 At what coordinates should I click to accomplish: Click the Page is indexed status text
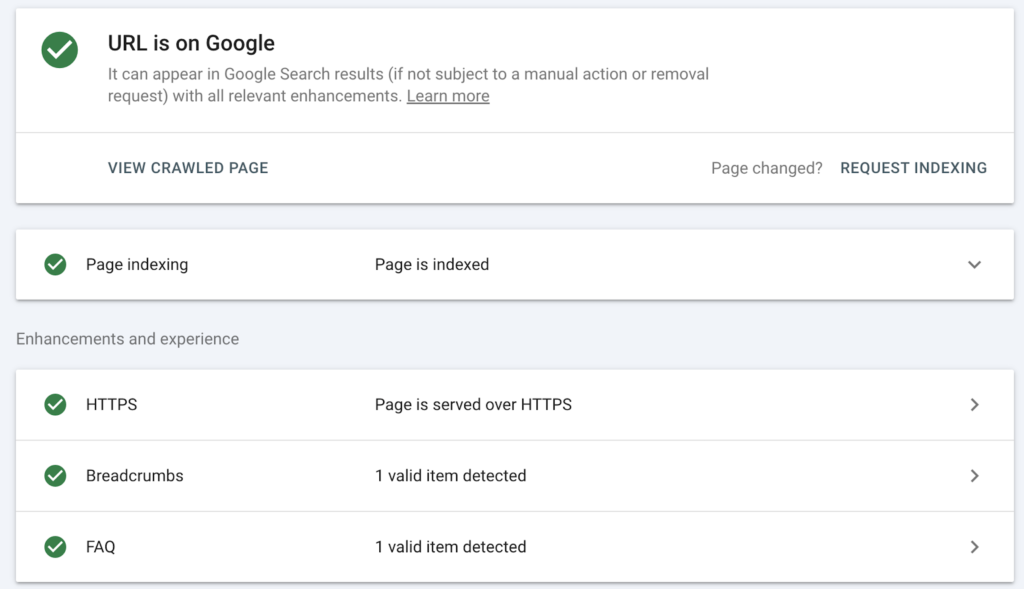tap(432, 264)
